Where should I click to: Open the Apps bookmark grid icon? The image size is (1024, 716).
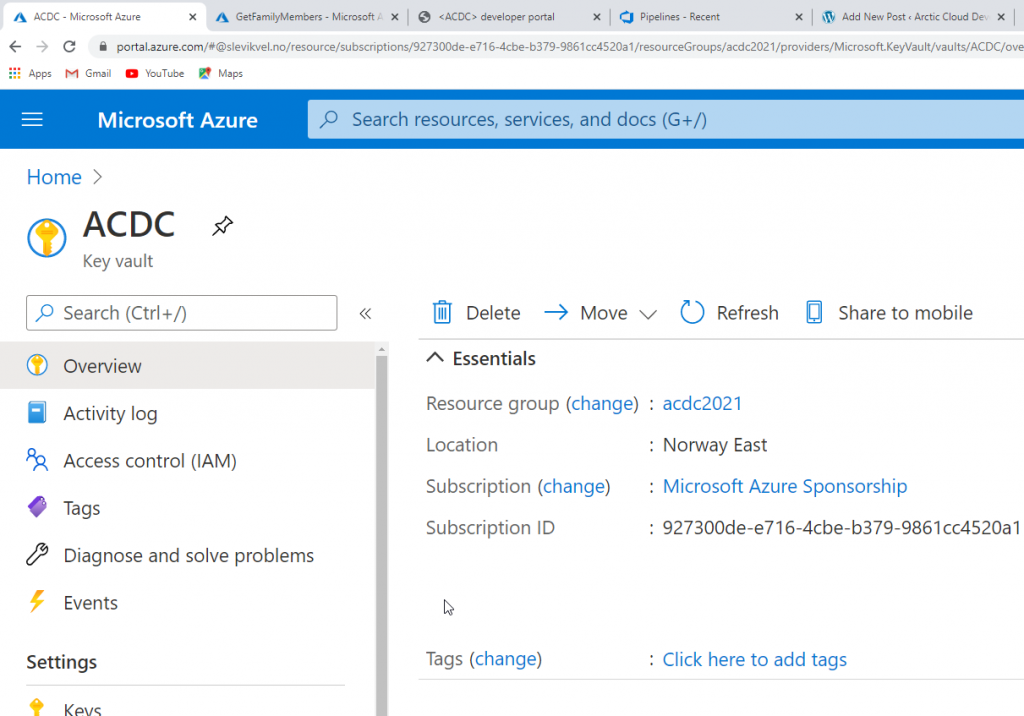point(14,73)
